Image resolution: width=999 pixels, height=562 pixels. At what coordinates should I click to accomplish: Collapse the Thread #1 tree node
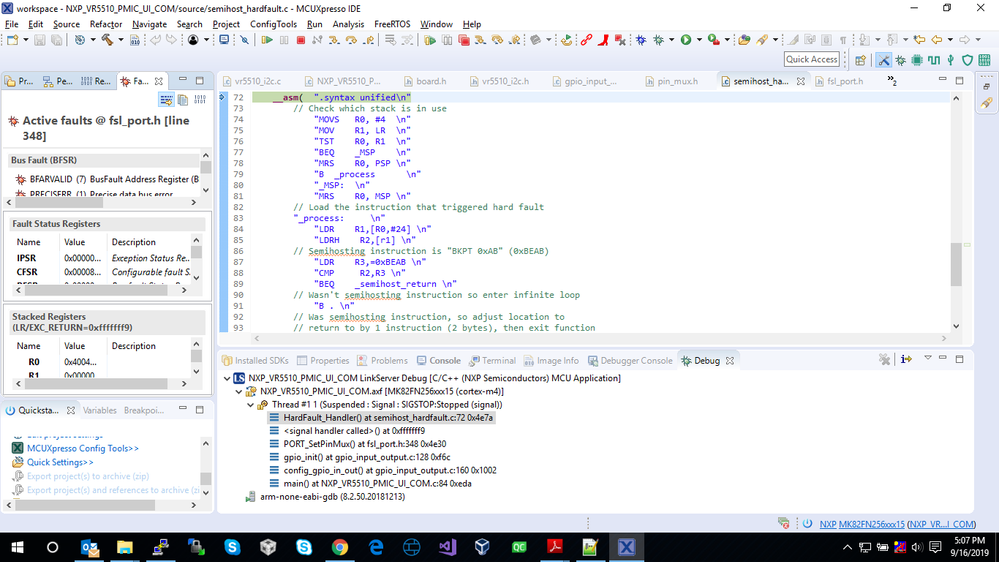point(251,405)
